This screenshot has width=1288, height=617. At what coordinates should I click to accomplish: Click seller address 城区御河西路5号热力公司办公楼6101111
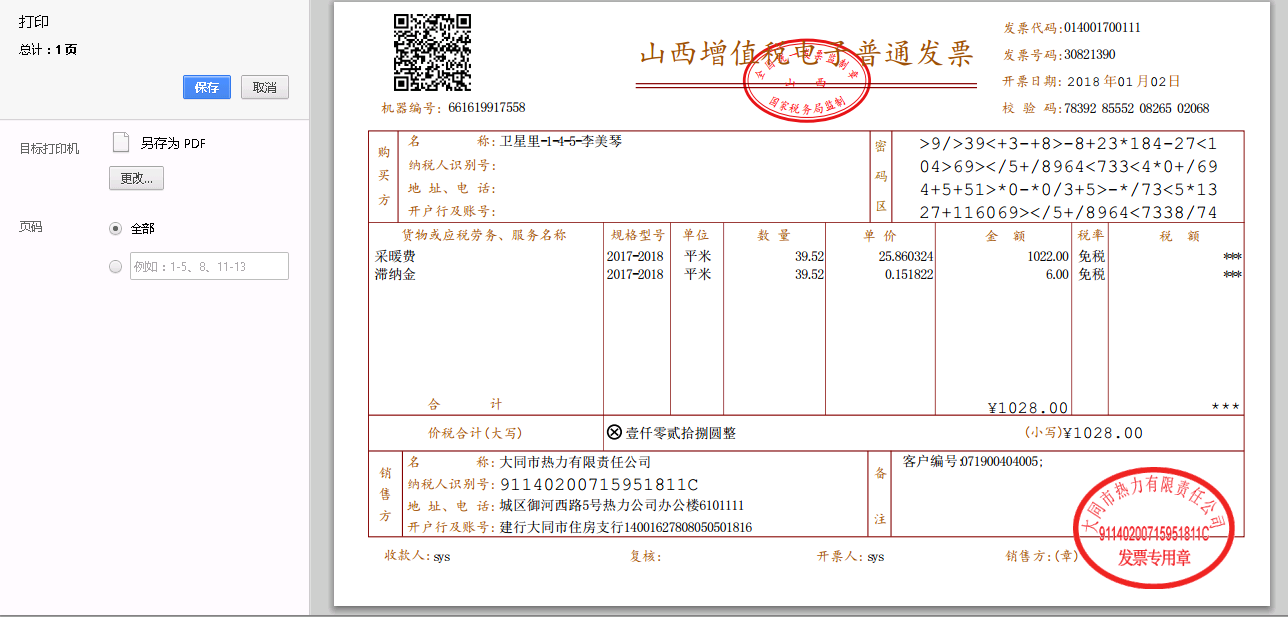(622, 505)
